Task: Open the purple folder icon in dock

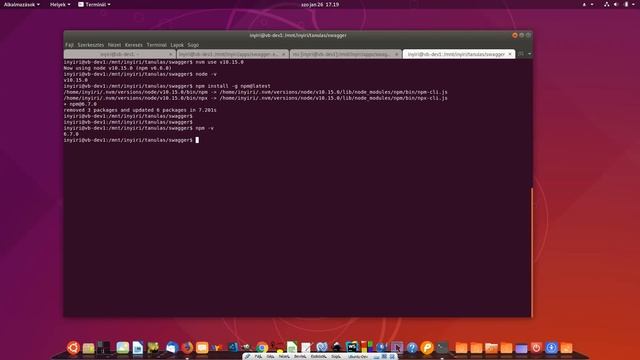Action: (521, 349)
